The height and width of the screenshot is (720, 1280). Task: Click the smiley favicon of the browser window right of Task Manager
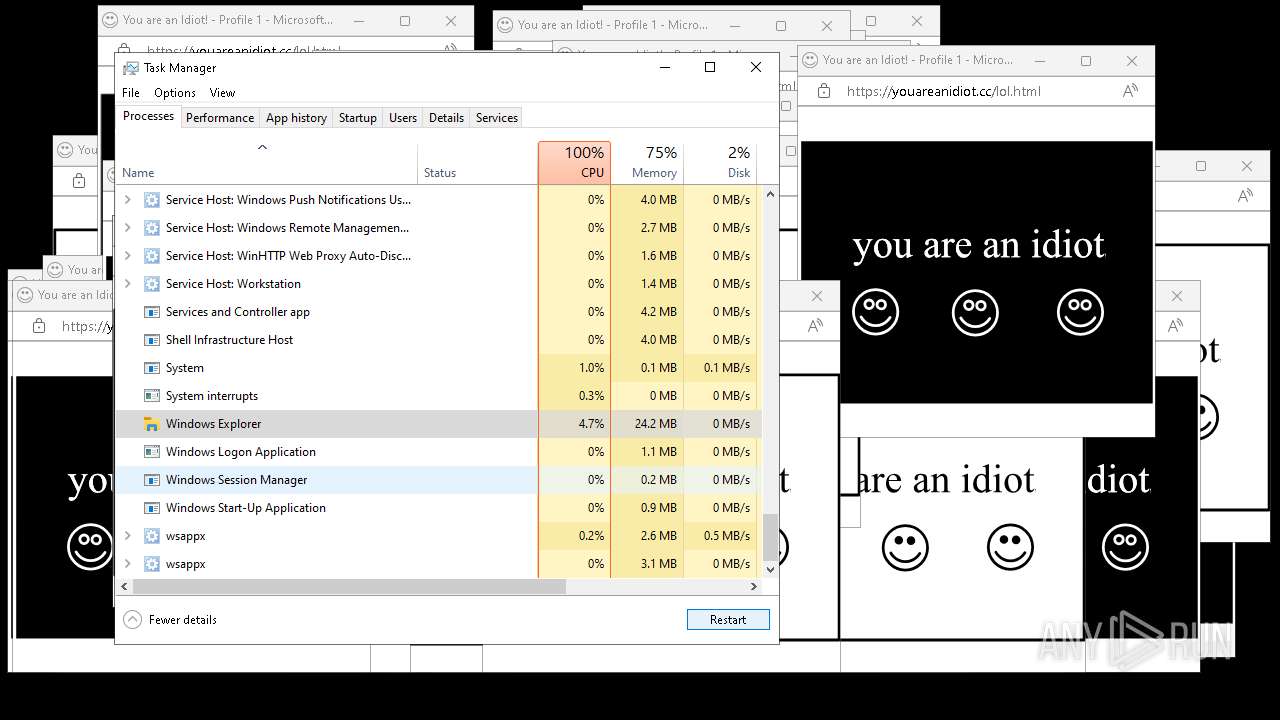coord(810,60)
